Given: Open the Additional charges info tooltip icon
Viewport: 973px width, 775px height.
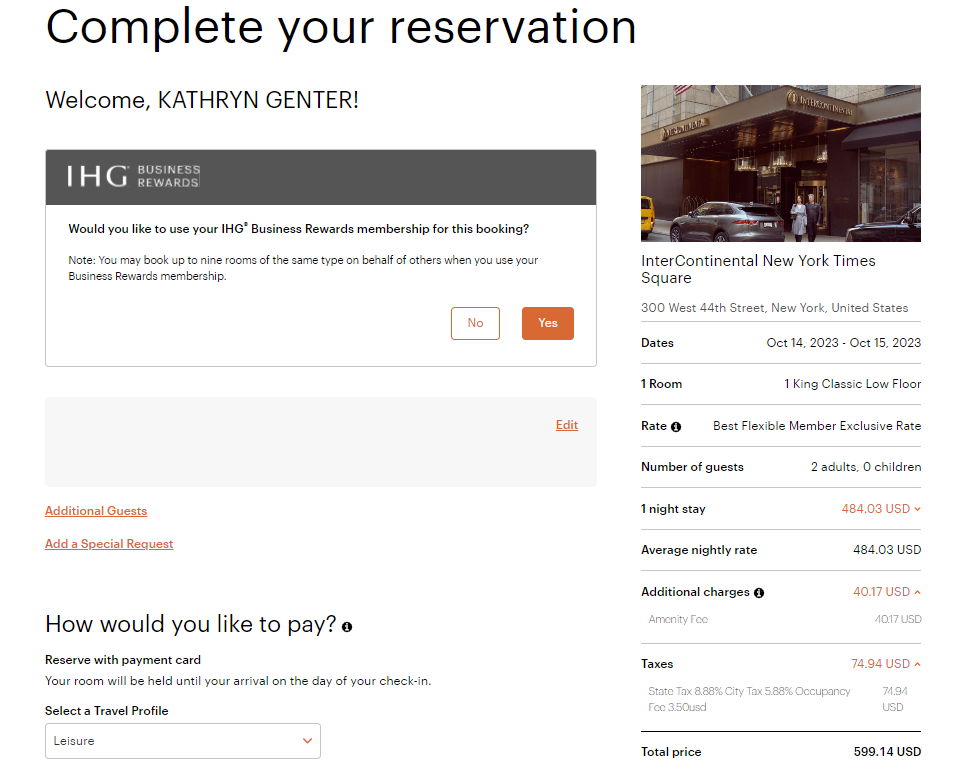Looking at the screenshot, I should point(759,591).
